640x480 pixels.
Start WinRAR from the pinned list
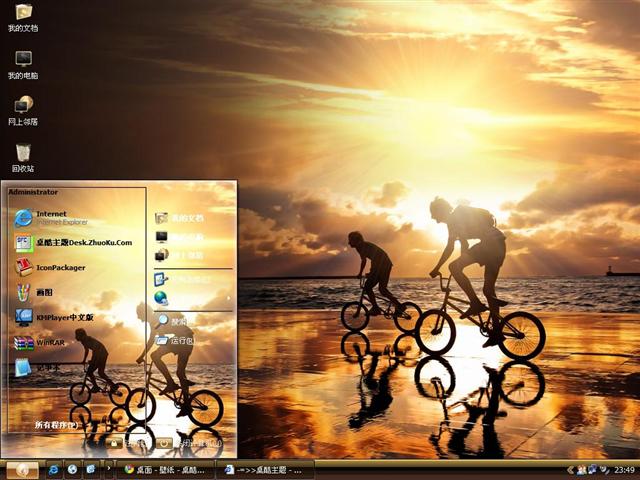click(x=50, y=342)
